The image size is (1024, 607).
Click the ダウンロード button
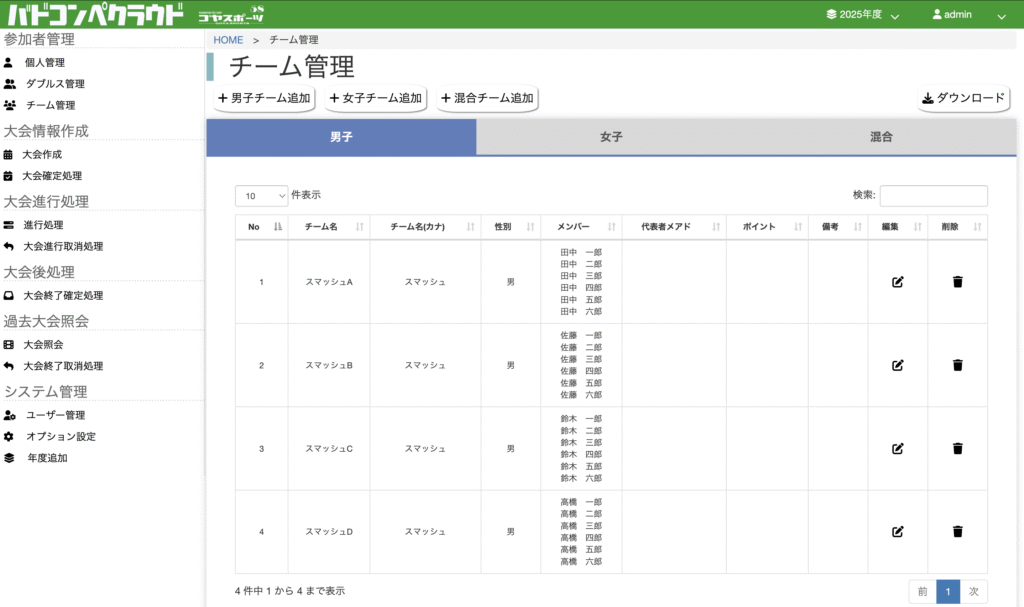(963, 98)
